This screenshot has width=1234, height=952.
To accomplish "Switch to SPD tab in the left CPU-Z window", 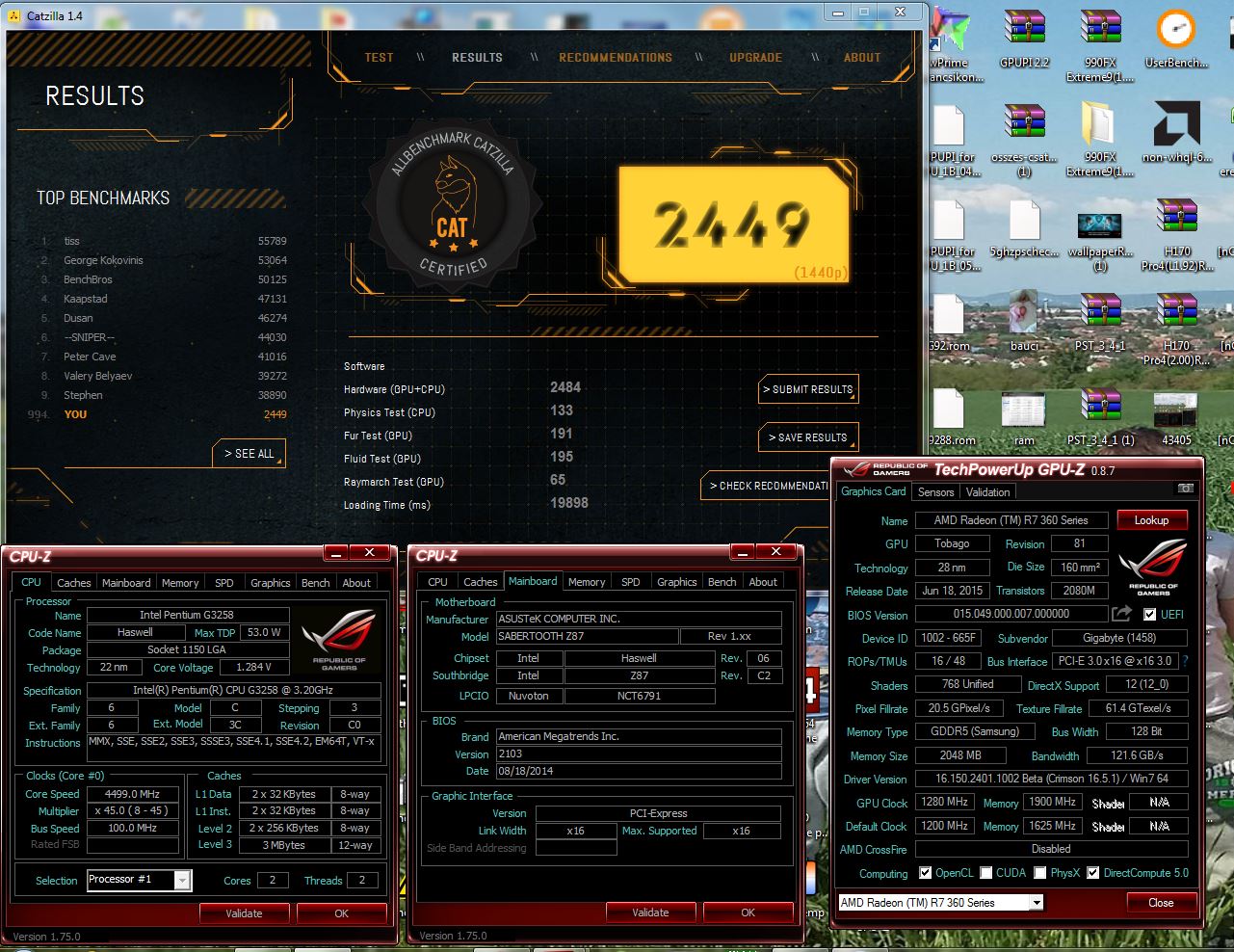I will (x=223, y=583).
